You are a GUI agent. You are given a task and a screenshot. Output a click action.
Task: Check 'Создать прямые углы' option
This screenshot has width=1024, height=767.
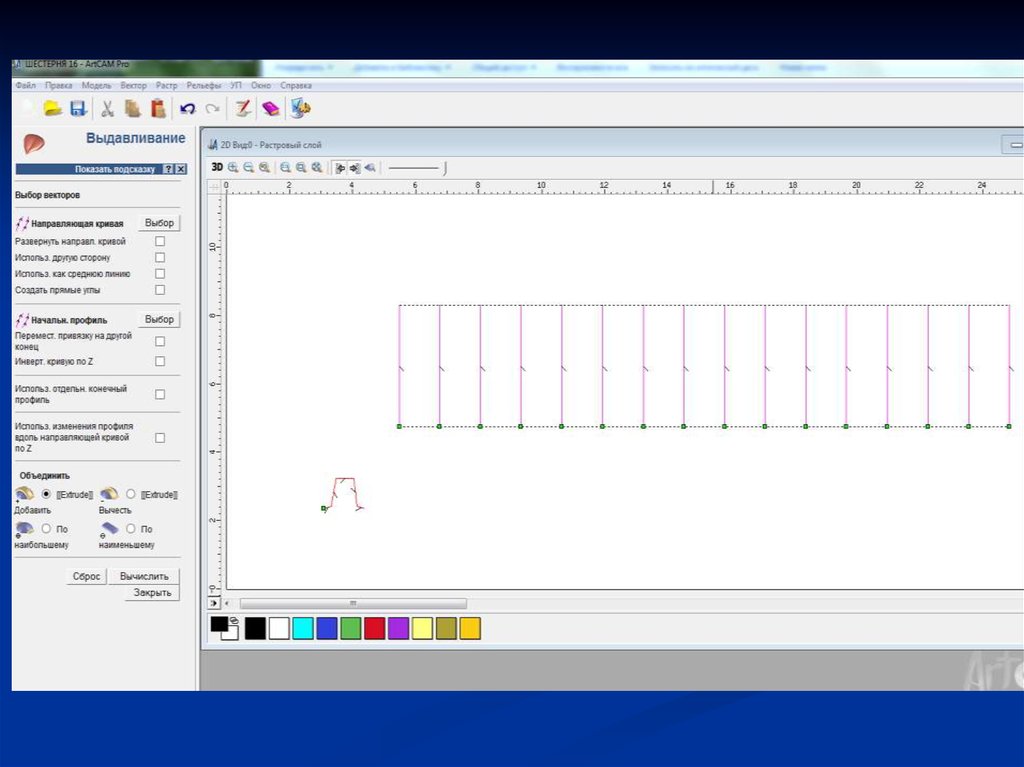[160, 290]
